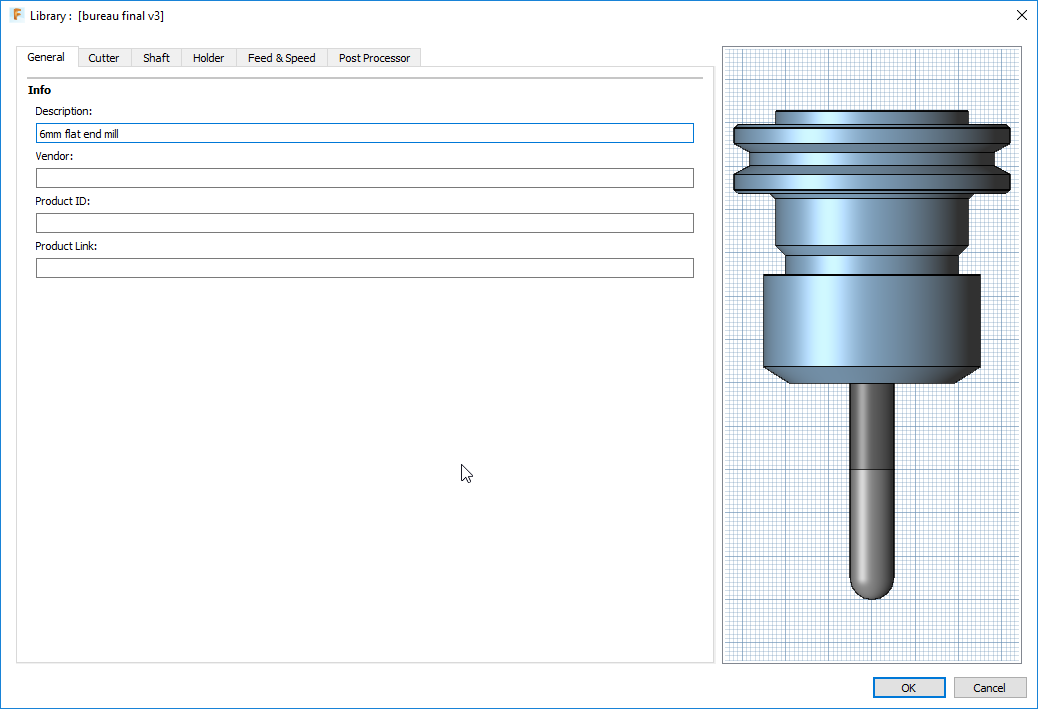Click the tool holder 3D preview

point(872,355)
